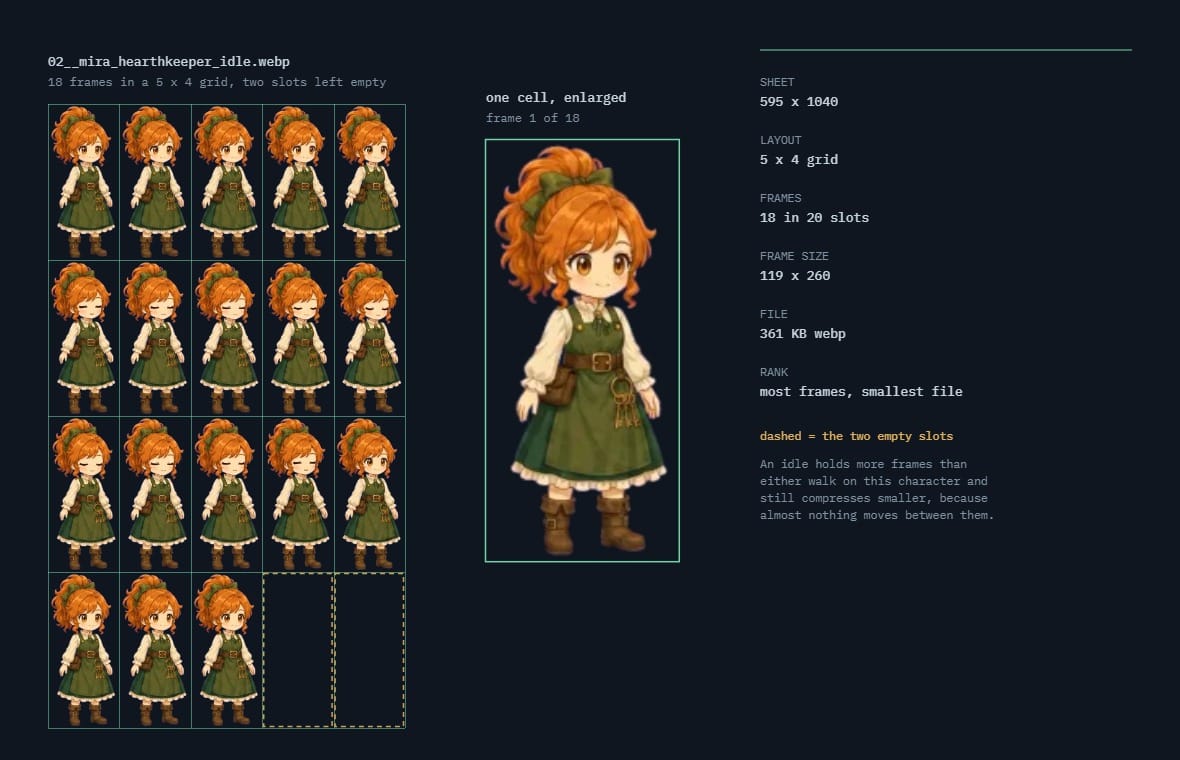Click the FILE label
This screenshot has height=760, width=1180.
point(774,314)
